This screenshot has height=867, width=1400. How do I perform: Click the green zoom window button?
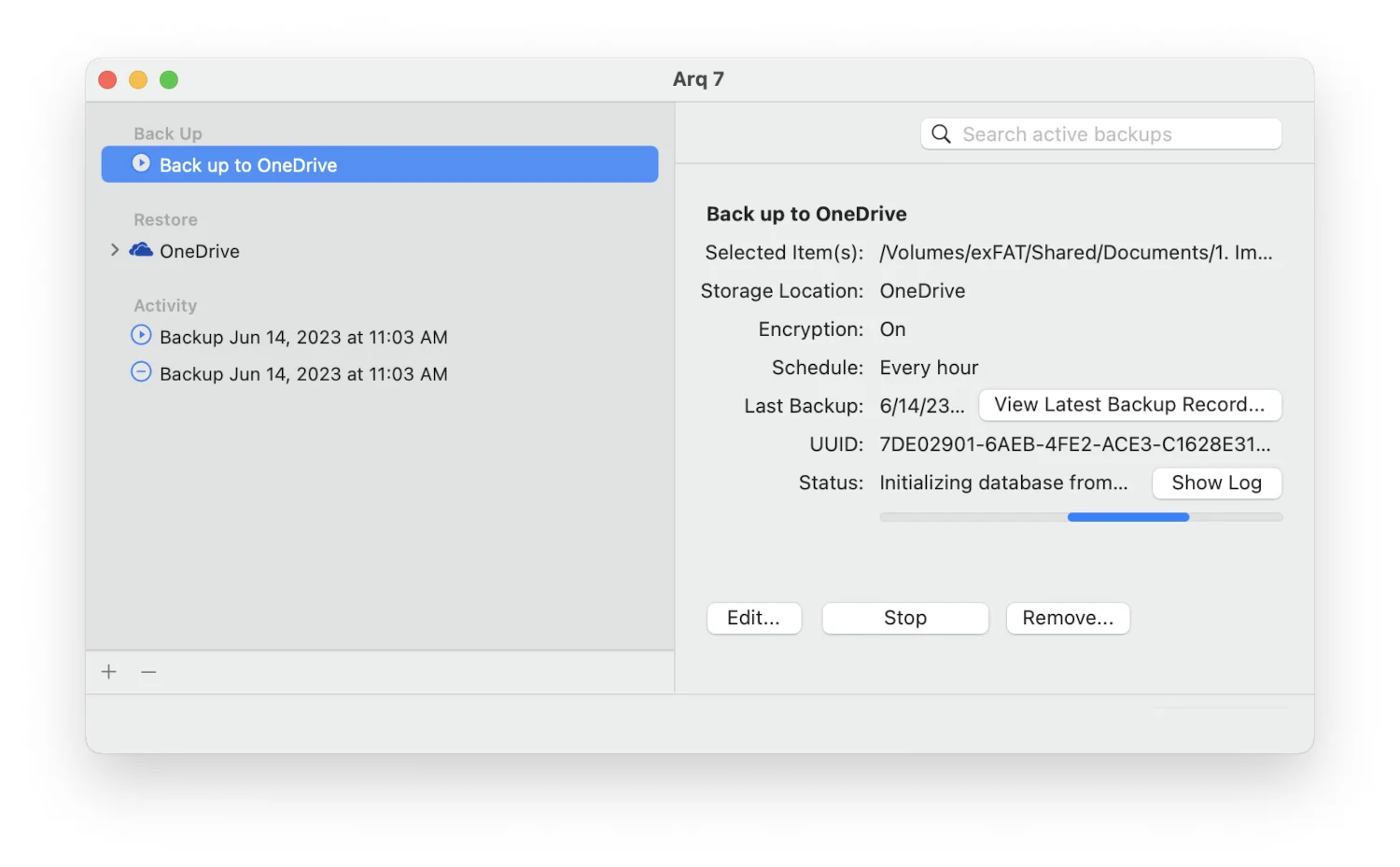[169, 80]
